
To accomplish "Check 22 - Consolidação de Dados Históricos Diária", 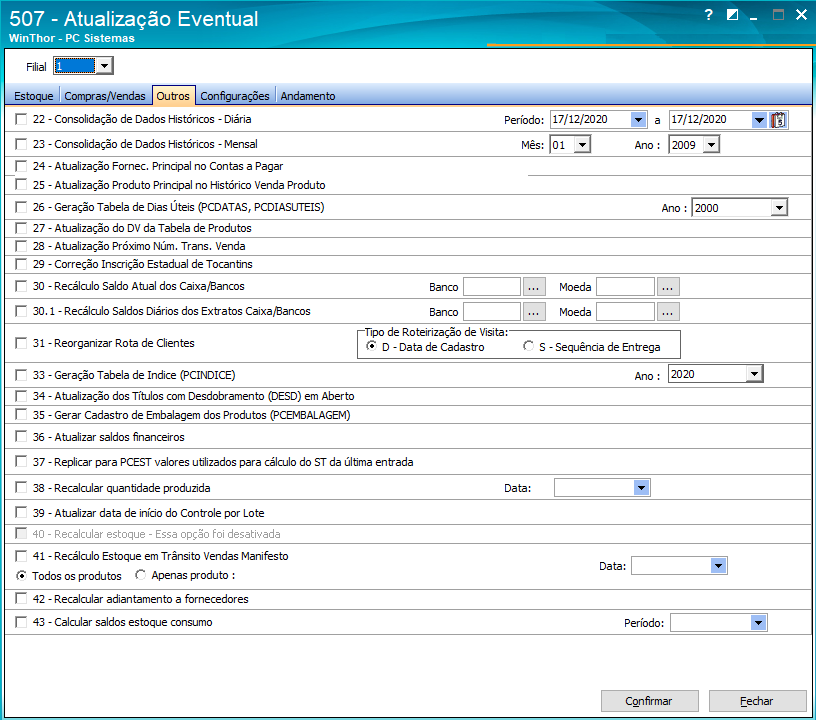I will tap(21, 119).
